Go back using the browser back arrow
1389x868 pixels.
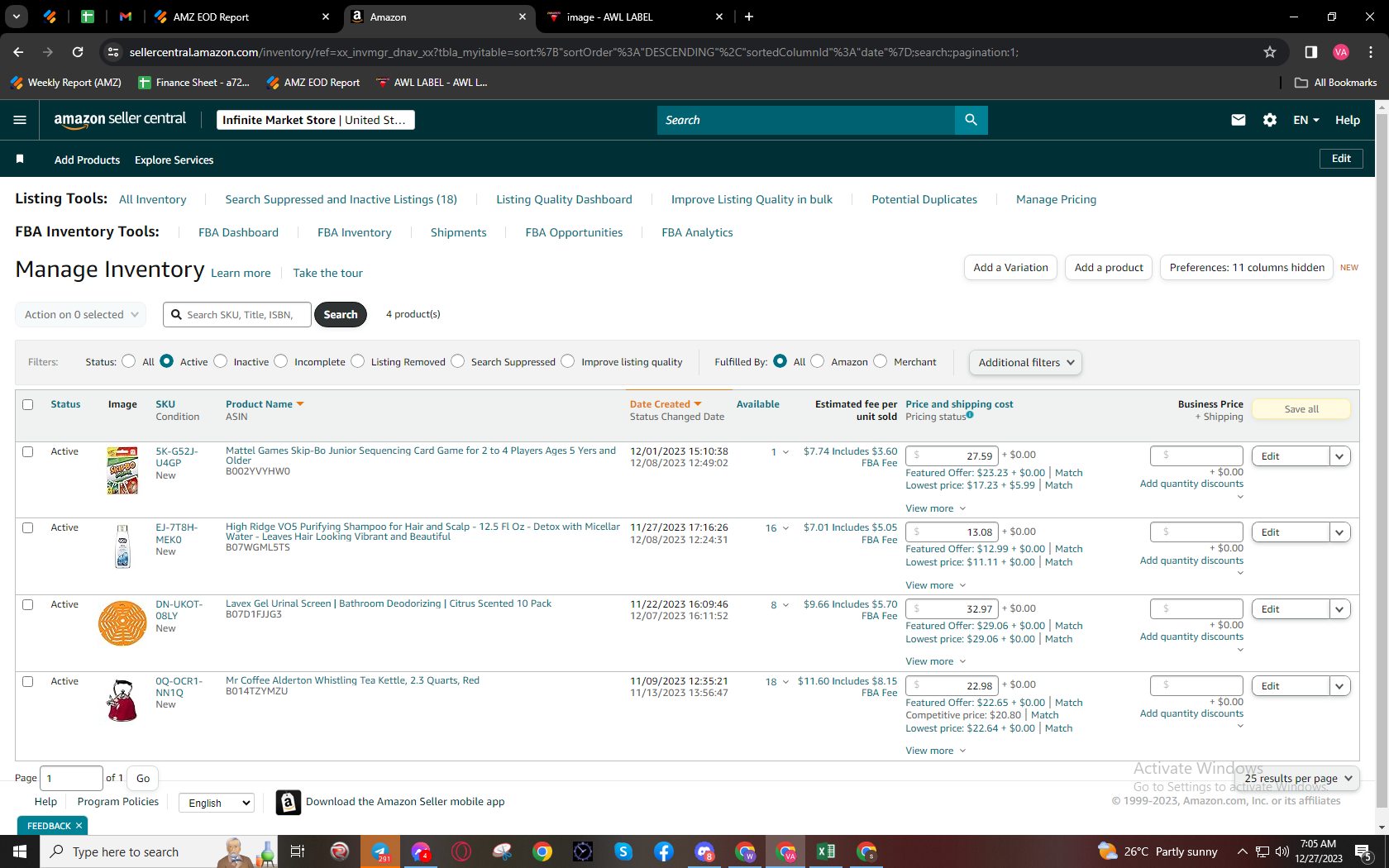coord(18,52)
